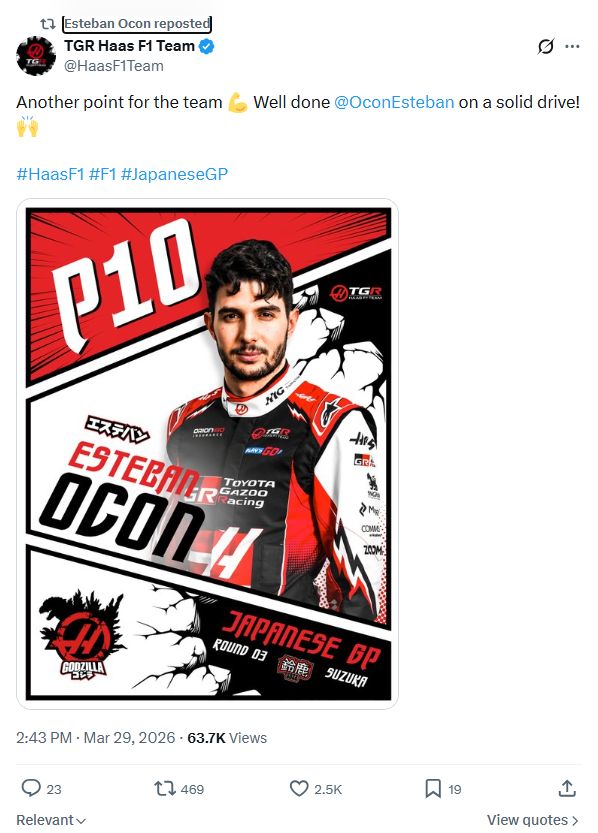This screenshot has height=833, width=598.
Task: Like the post with heart icon
Action: pyautogui.click(x=299, y=788)
